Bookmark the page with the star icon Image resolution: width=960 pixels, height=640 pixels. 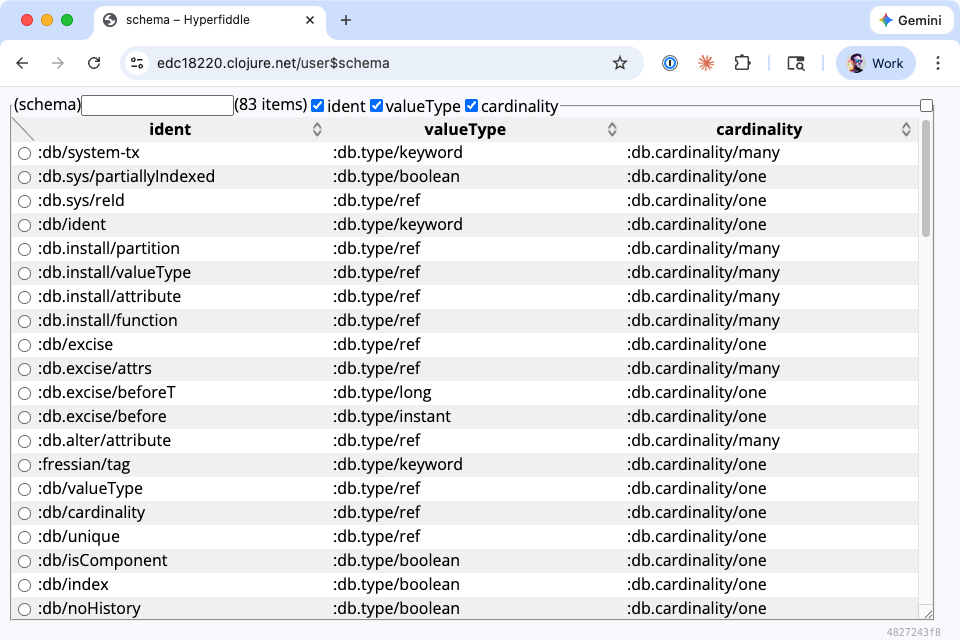click(621, 62)
